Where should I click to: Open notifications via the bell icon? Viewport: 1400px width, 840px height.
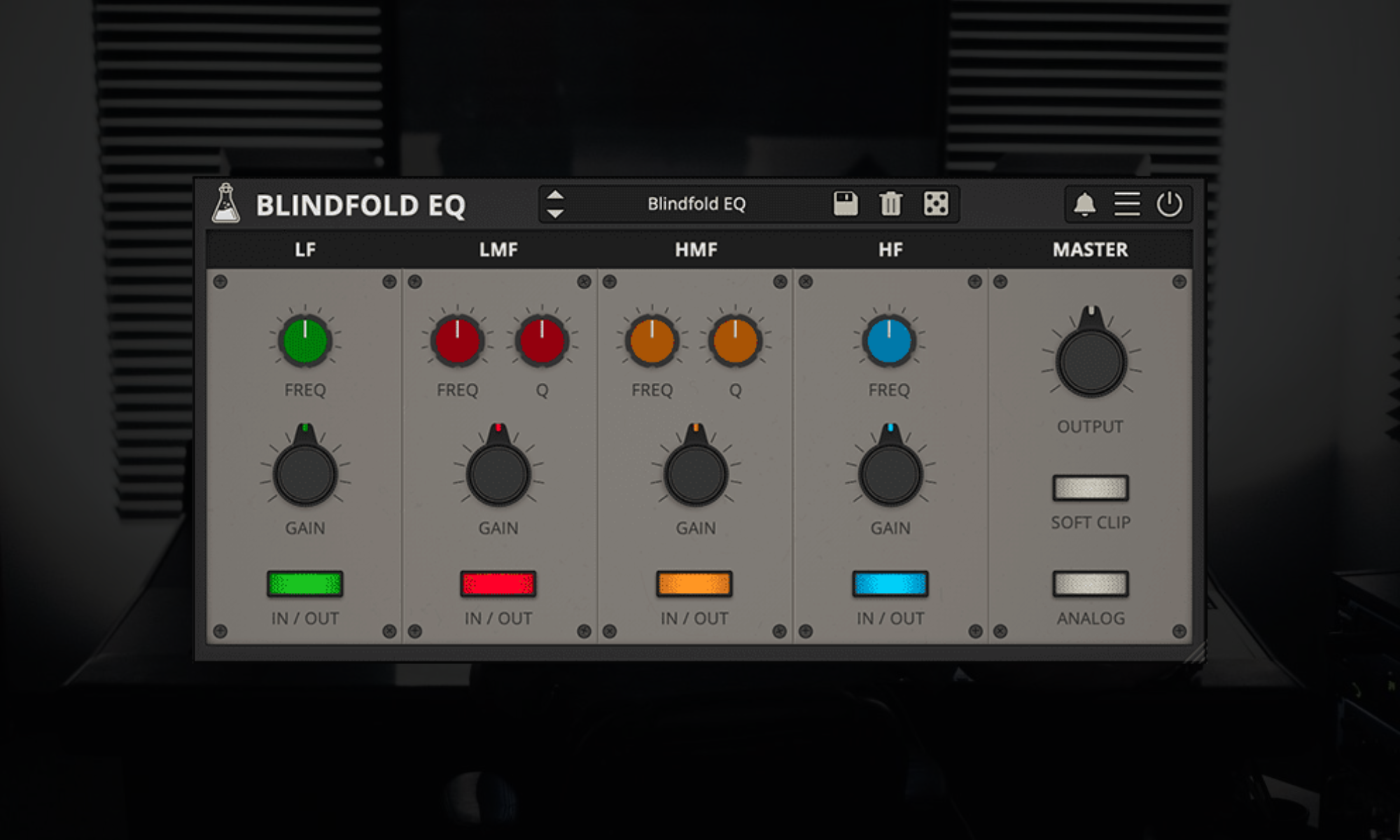(1084, 204)
